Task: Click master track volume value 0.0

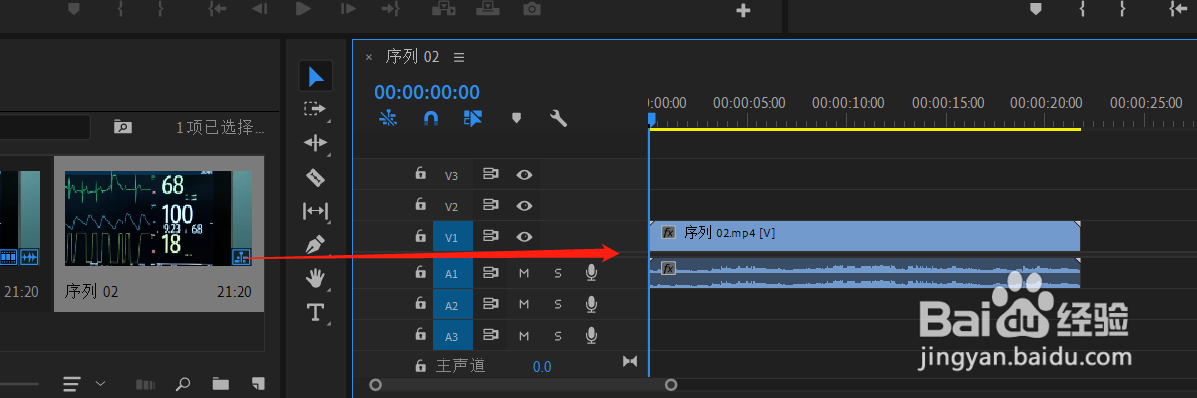Action: coord(541,367)
